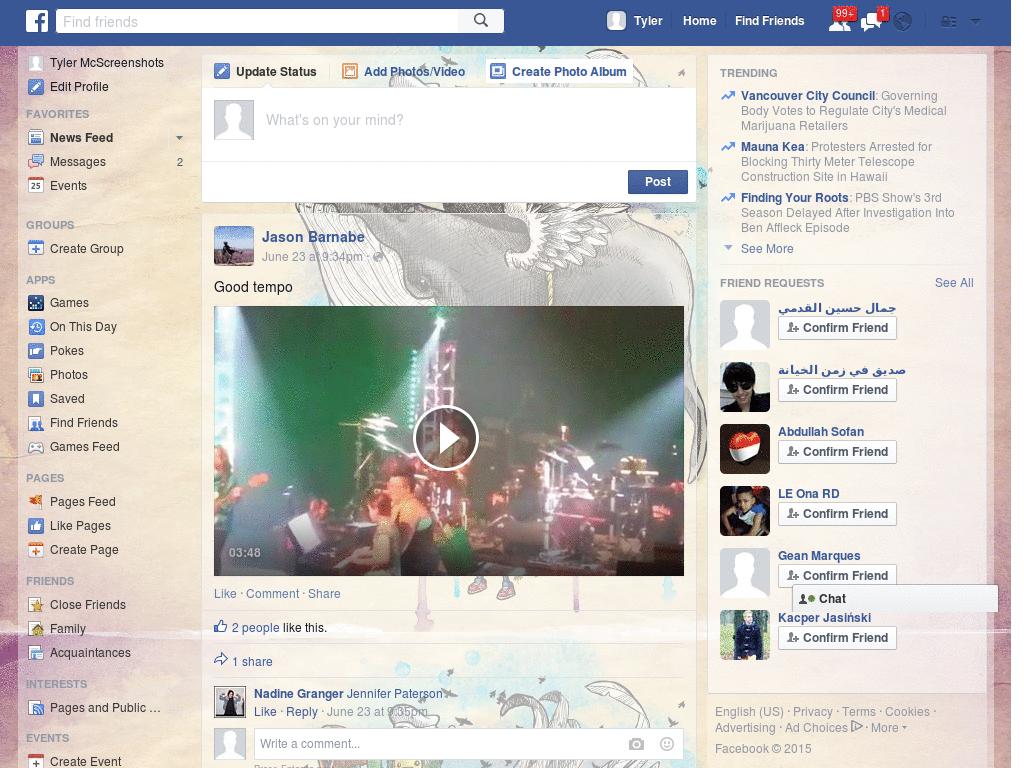Expand the News Feed dropdown arrow
This screenshot has width=1024, height=768.
tap(179, 137)
